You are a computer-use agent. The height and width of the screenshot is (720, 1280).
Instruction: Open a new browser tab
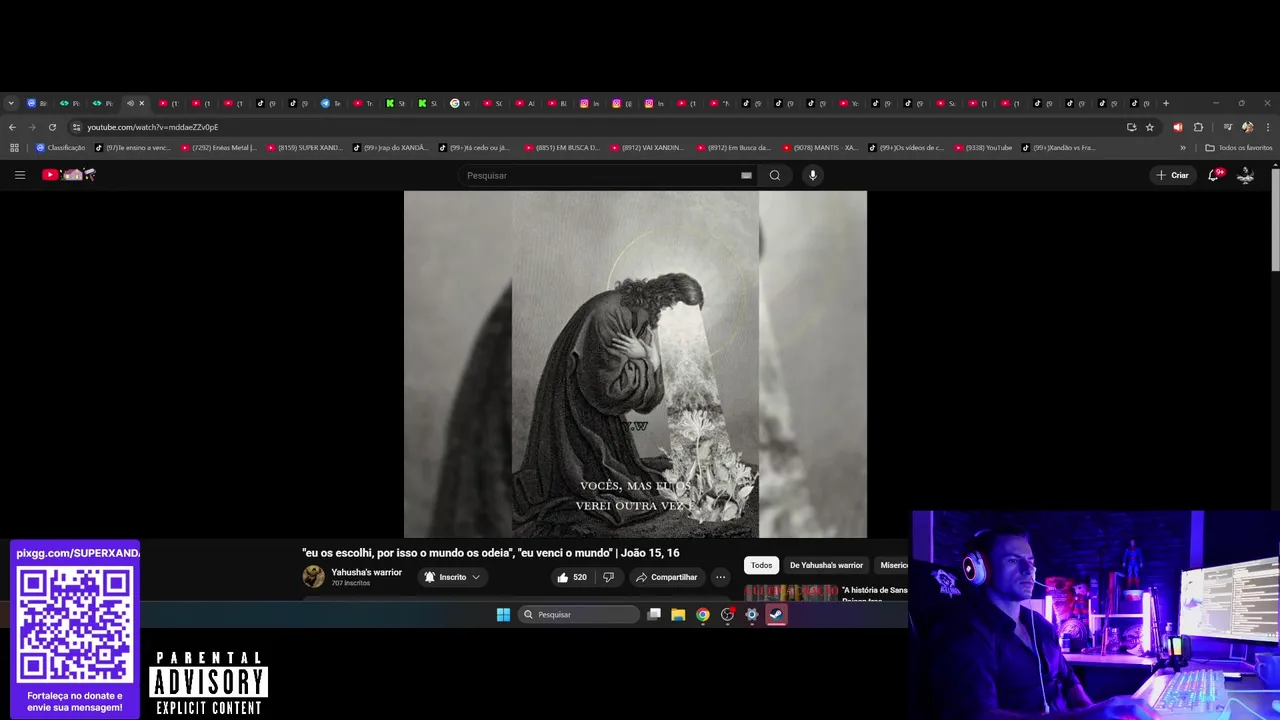pyautogui.click(x=1165, y=103)
